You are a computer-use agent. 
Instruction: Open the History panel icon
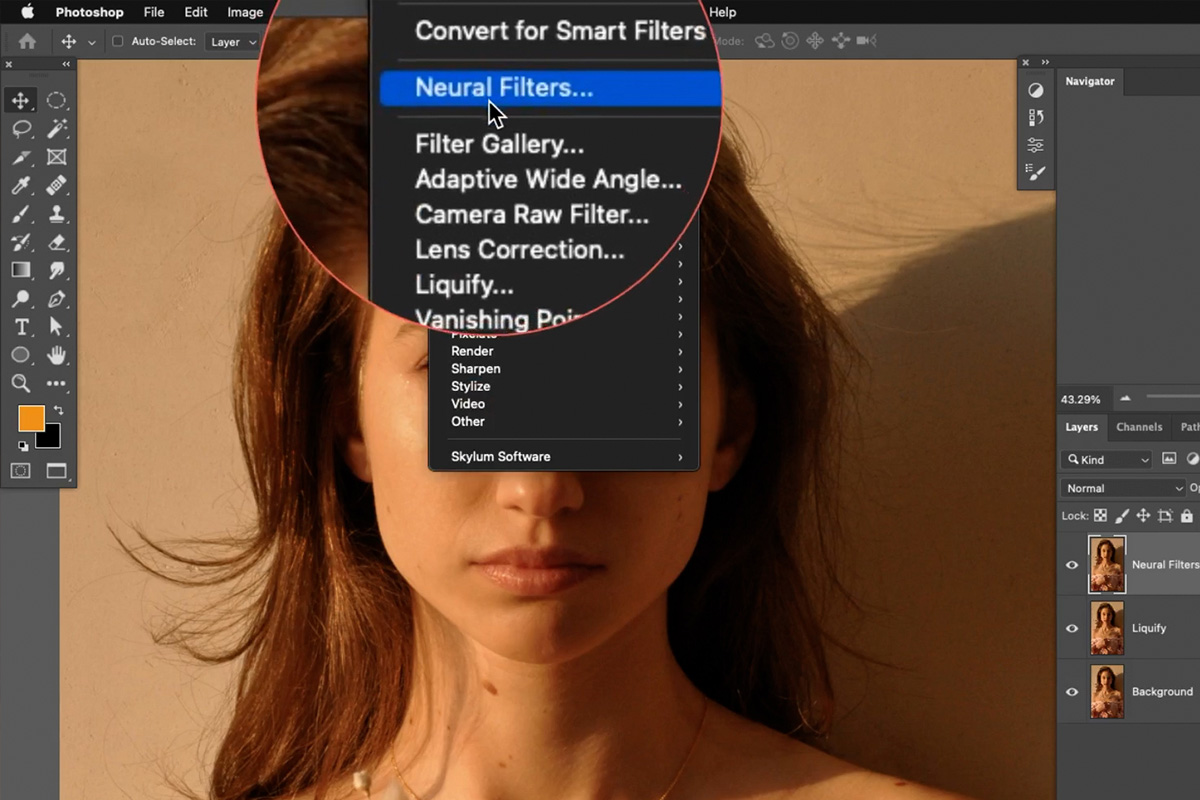coord(1036,118)
